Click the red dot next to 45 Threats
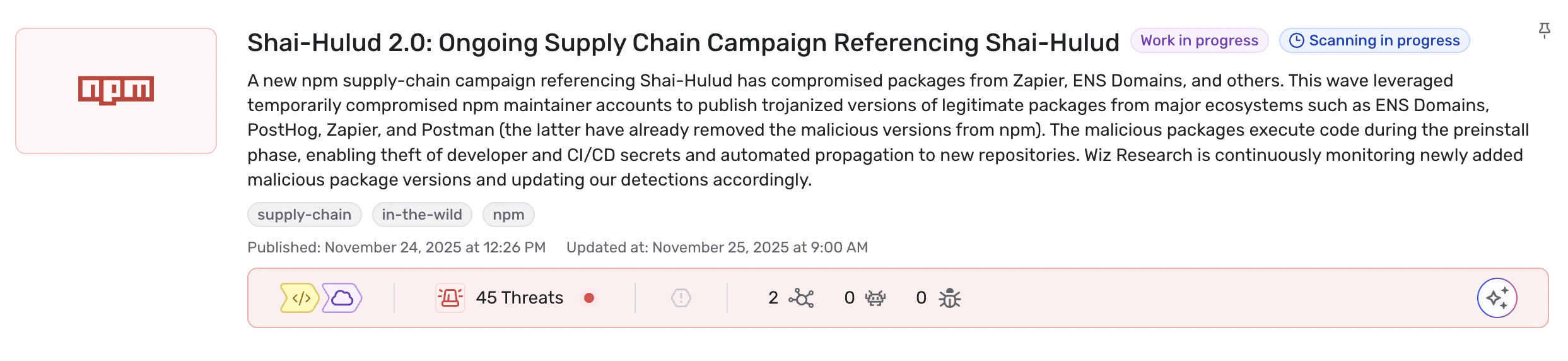This screenshot has width=1568, height=361. [x=589, y=298]
